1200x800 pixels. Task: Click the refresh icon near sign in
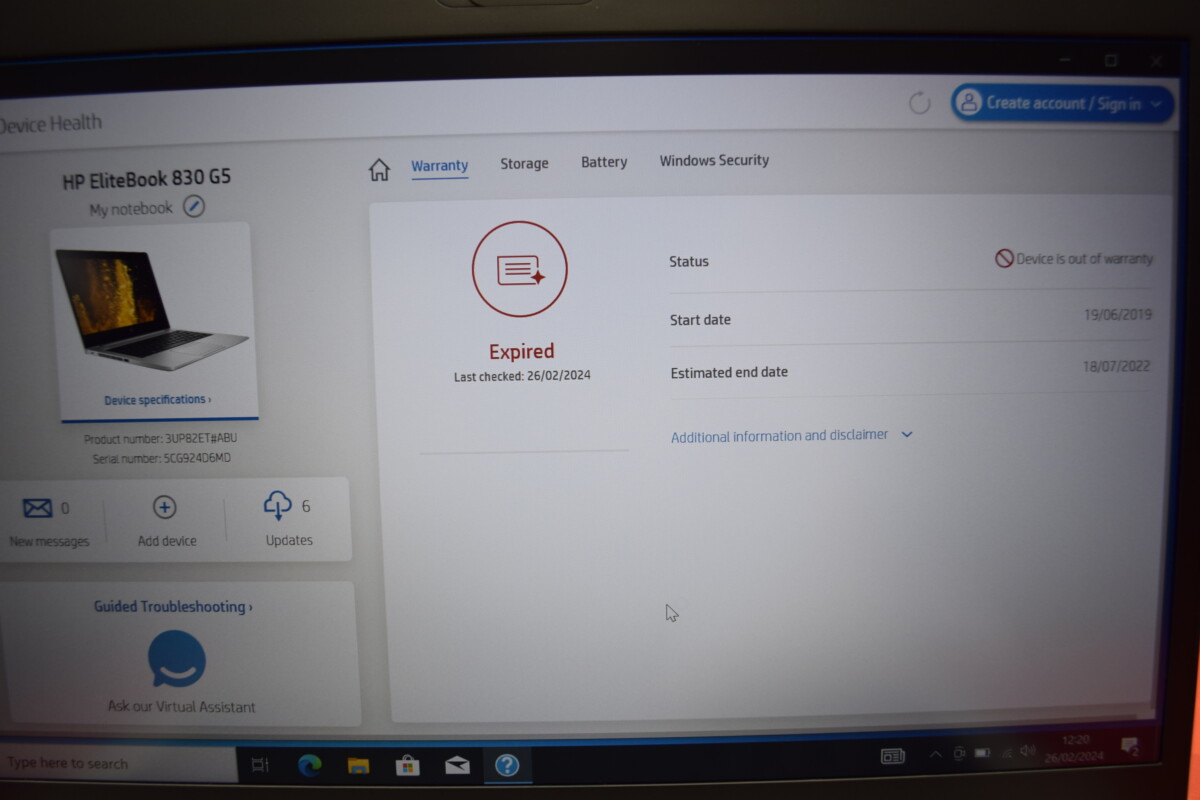click(x=919, y=102)
